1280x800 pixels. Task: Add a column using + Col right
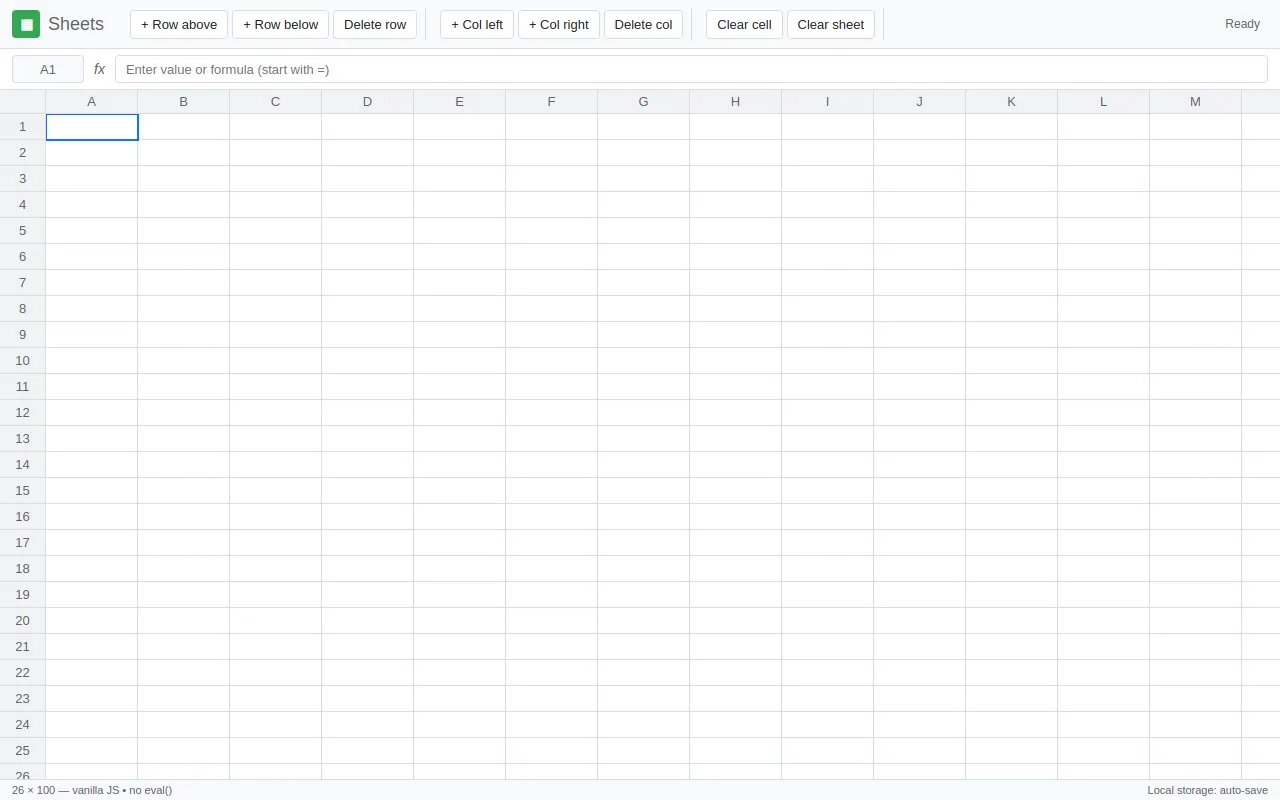[x=559, y=24]
